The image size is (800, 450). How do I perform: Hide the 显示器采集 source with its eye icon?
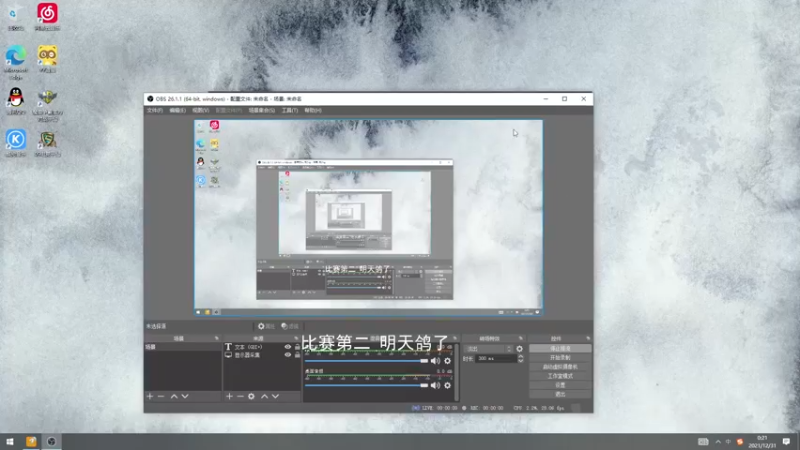click(x=288, y=355)
